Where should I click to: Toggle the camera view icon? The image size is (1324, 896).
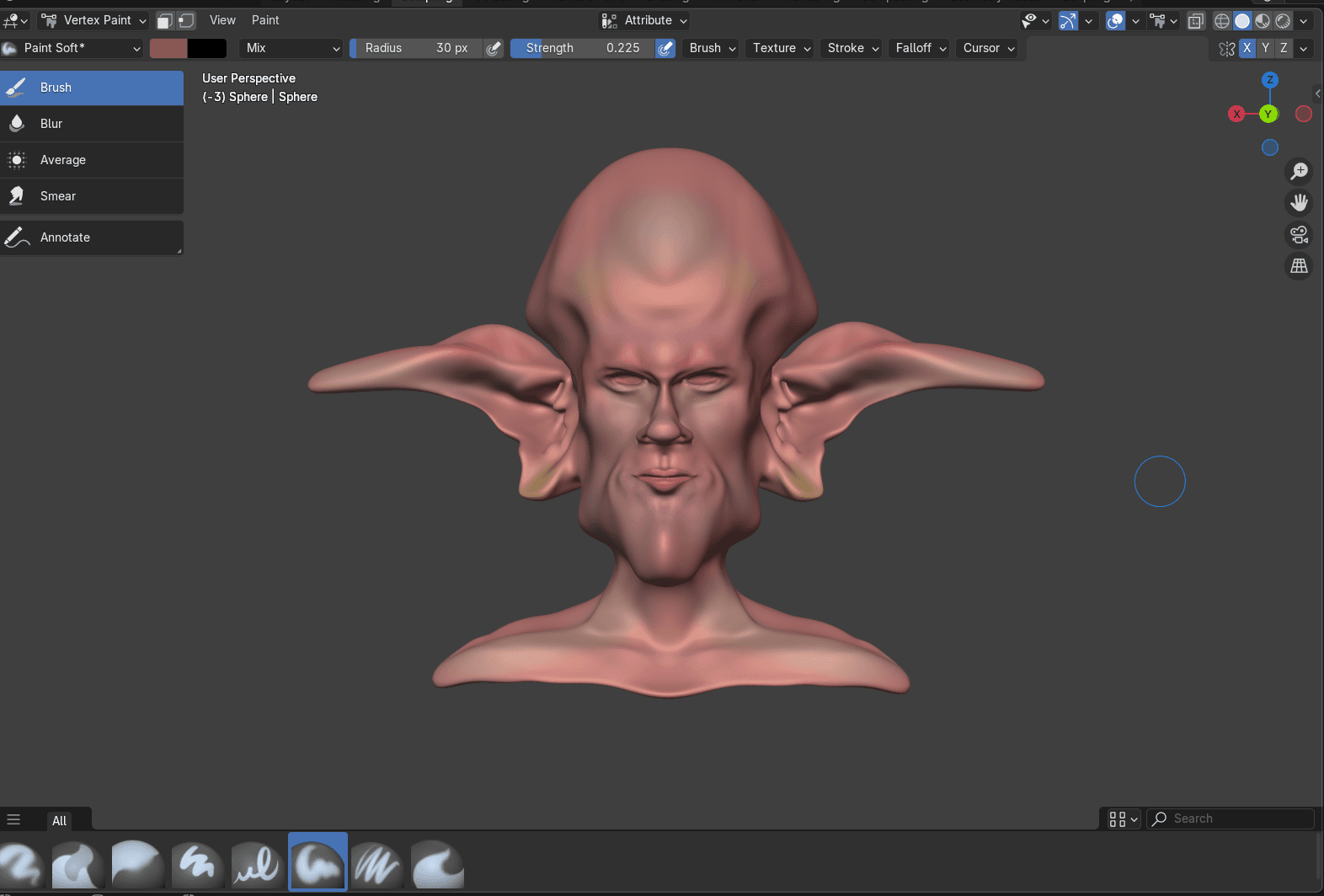[1300, 235]
